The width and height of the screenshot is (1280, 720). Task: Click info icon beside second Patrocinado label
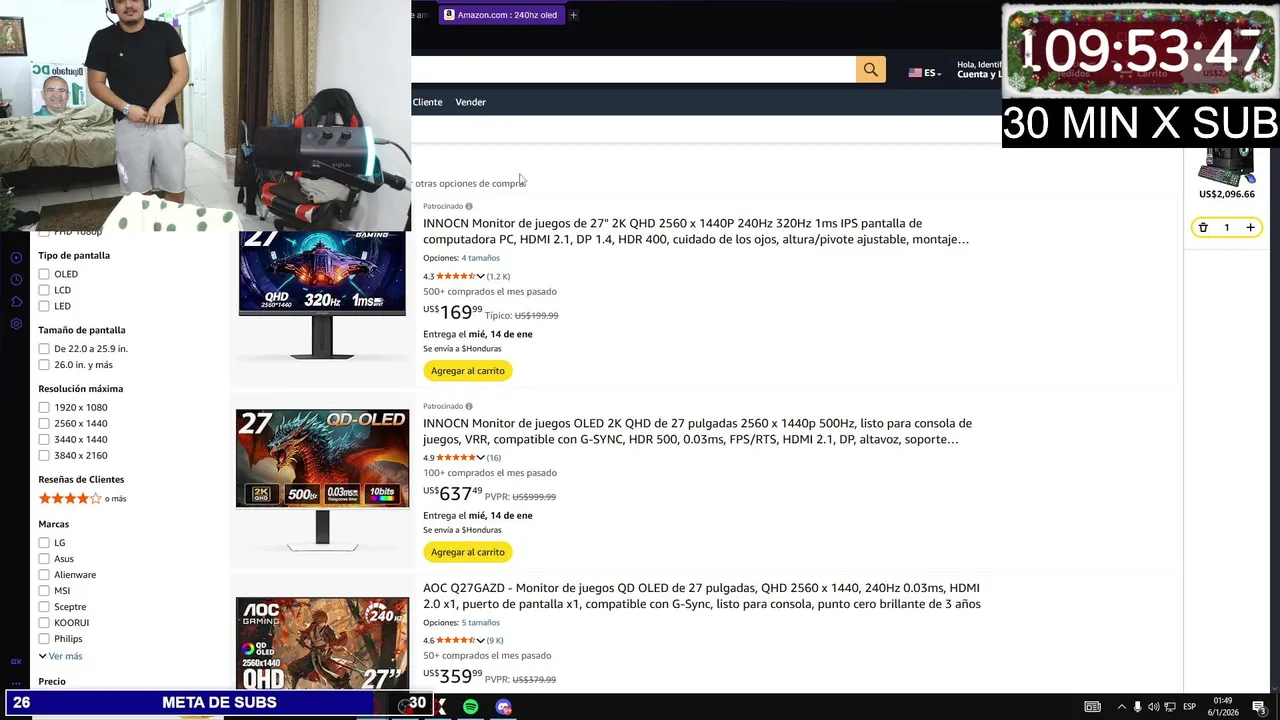(x=469, y=407)
